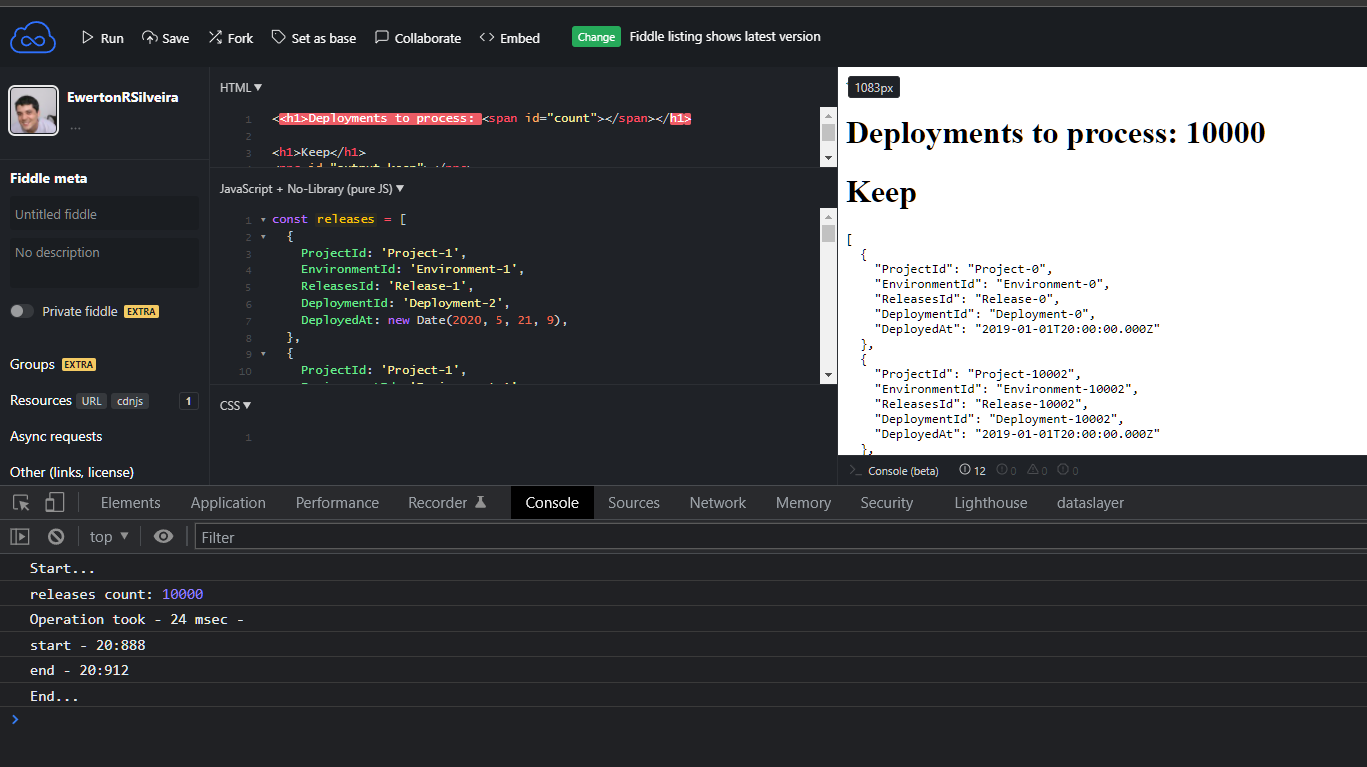Click the 'Operation took - 24 msec' log line
Image resolution: width=1367 pixels, height=767 pixels.
pos(683,619)
